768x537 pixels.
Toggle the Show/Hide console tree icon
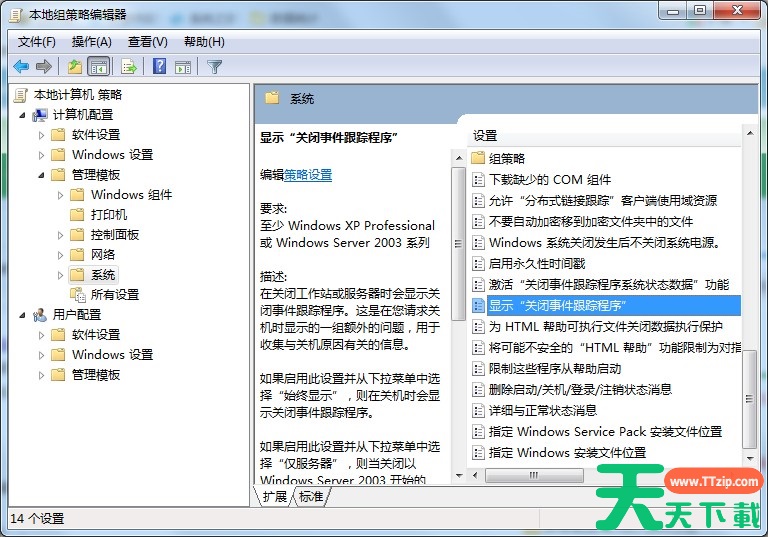99,67
